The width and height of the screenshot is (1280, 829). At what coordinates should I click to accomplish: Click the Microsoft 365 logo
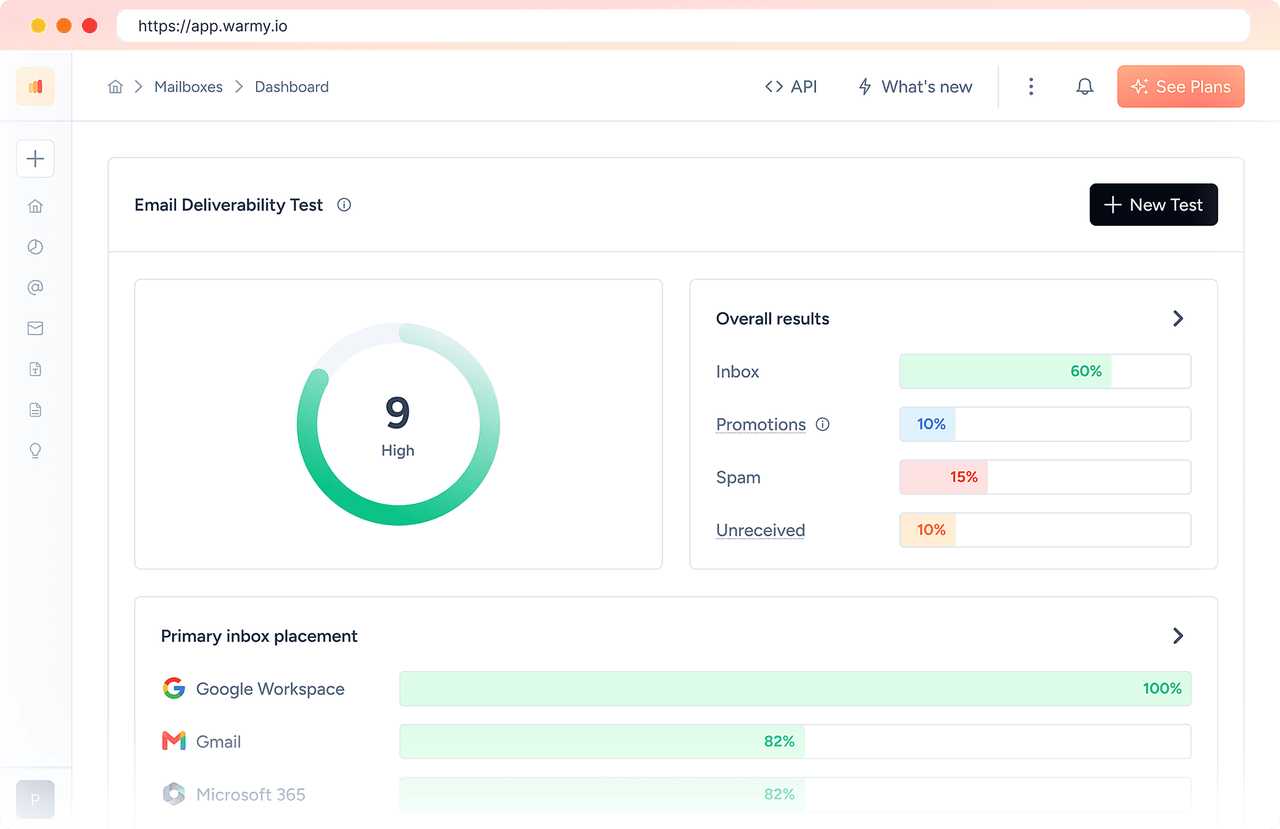174,794
